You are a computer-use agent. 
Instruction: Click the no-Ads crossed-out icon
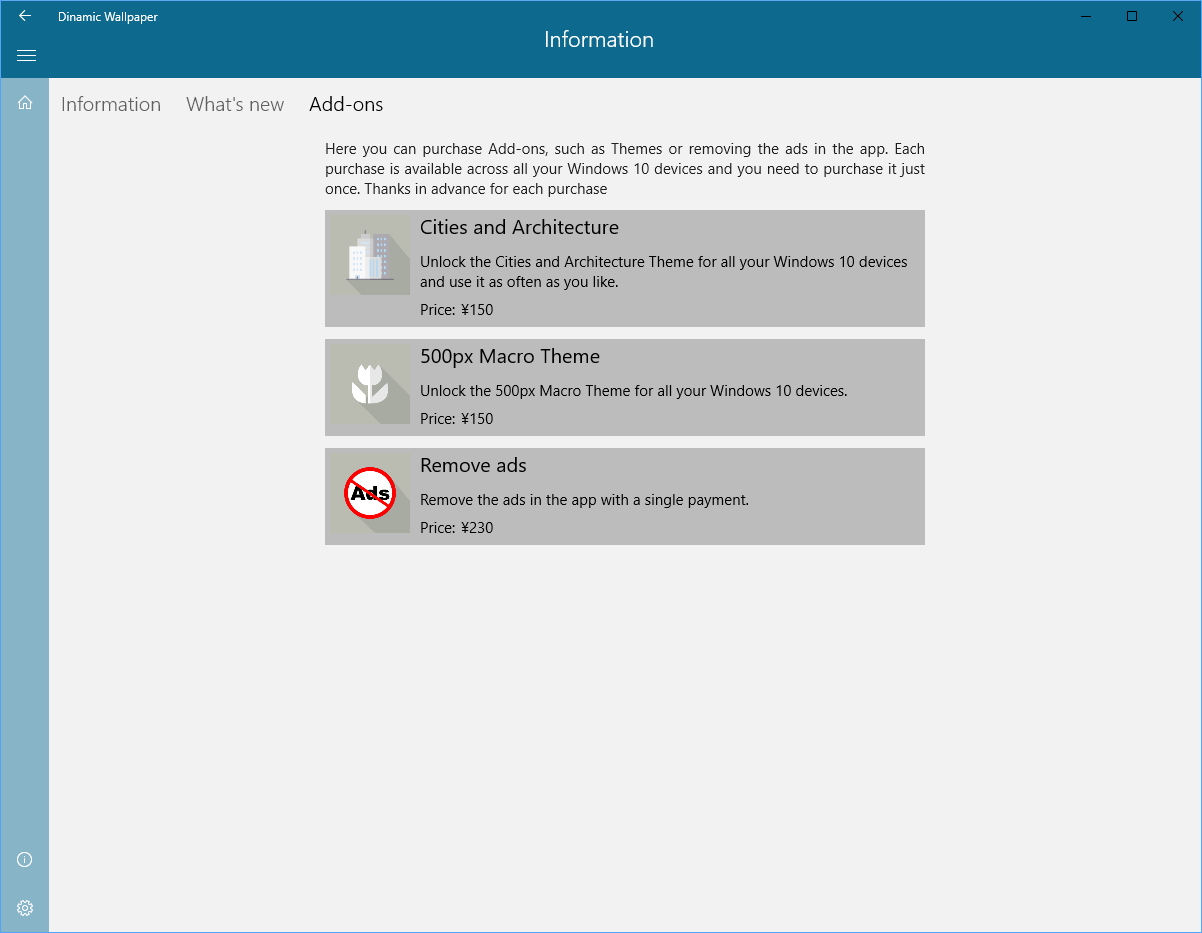click(370, 493)
